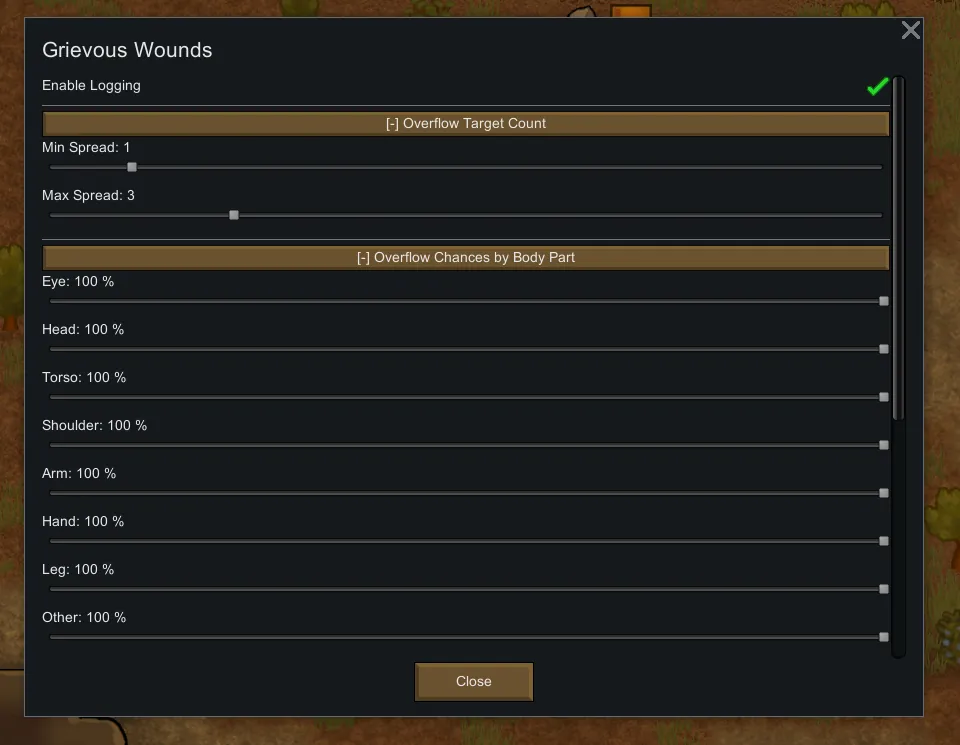The height and width of the screenshot is (745, 960).
Task: Click the Leg overflow chance slider handle
Action: point(884,589)
